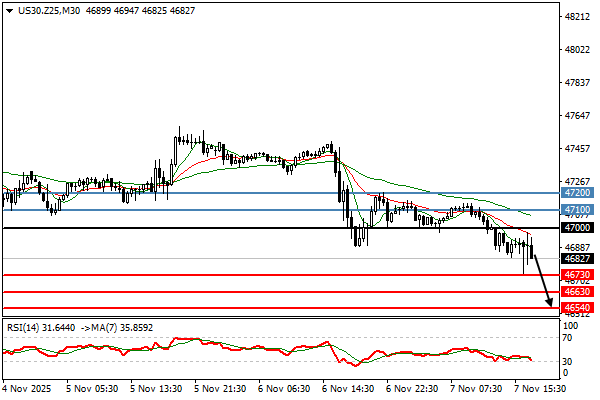Click the 100 level on RSI scale
The image size is (600, 400).
pyautogui.click(x=572, y=325)
